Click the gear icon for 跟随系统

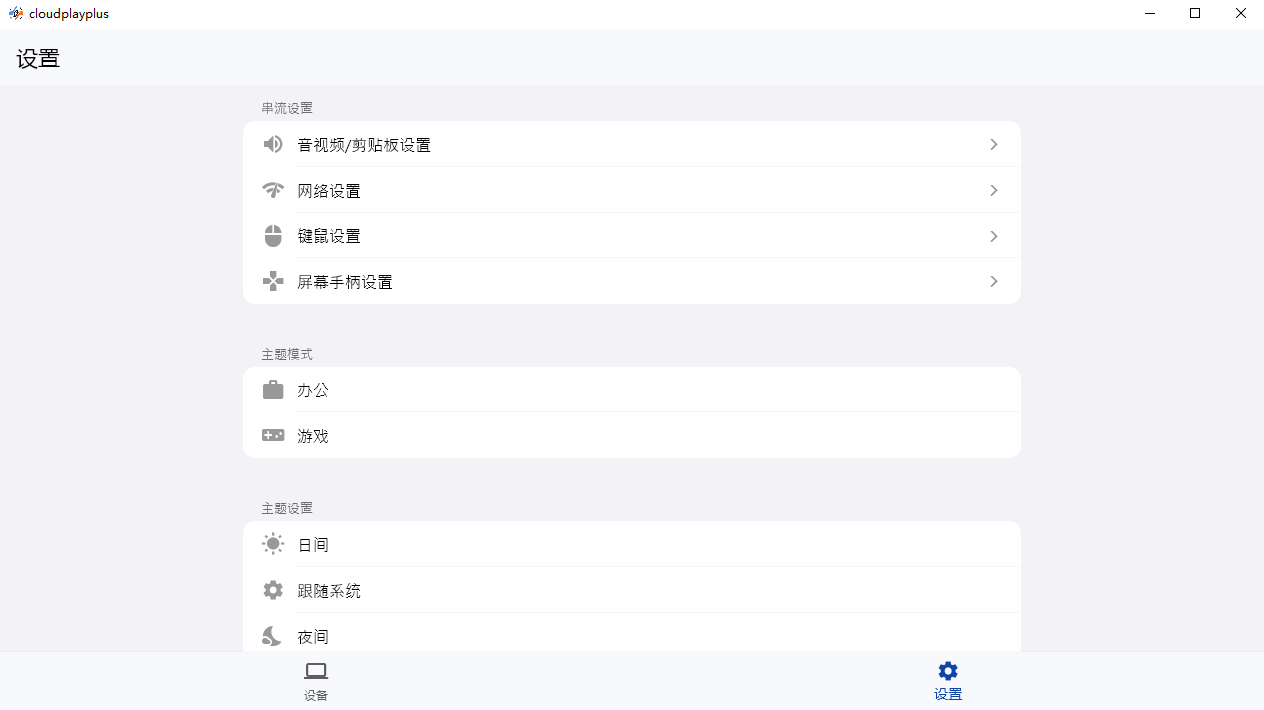tap(273, 590)
